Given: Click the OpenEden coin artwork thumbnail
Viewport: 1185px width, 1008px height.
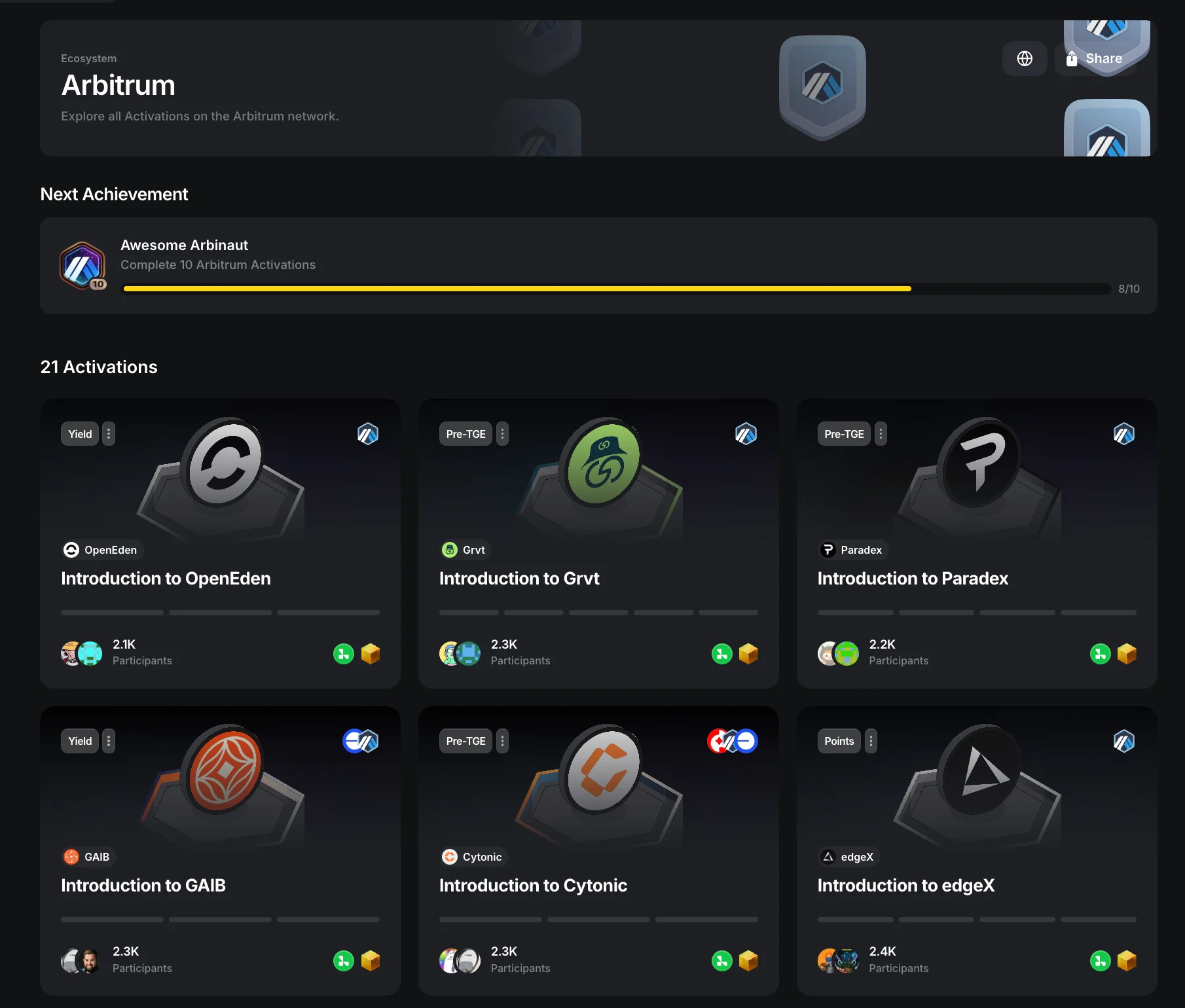Looking at the screenshot, I should [223, 463].
